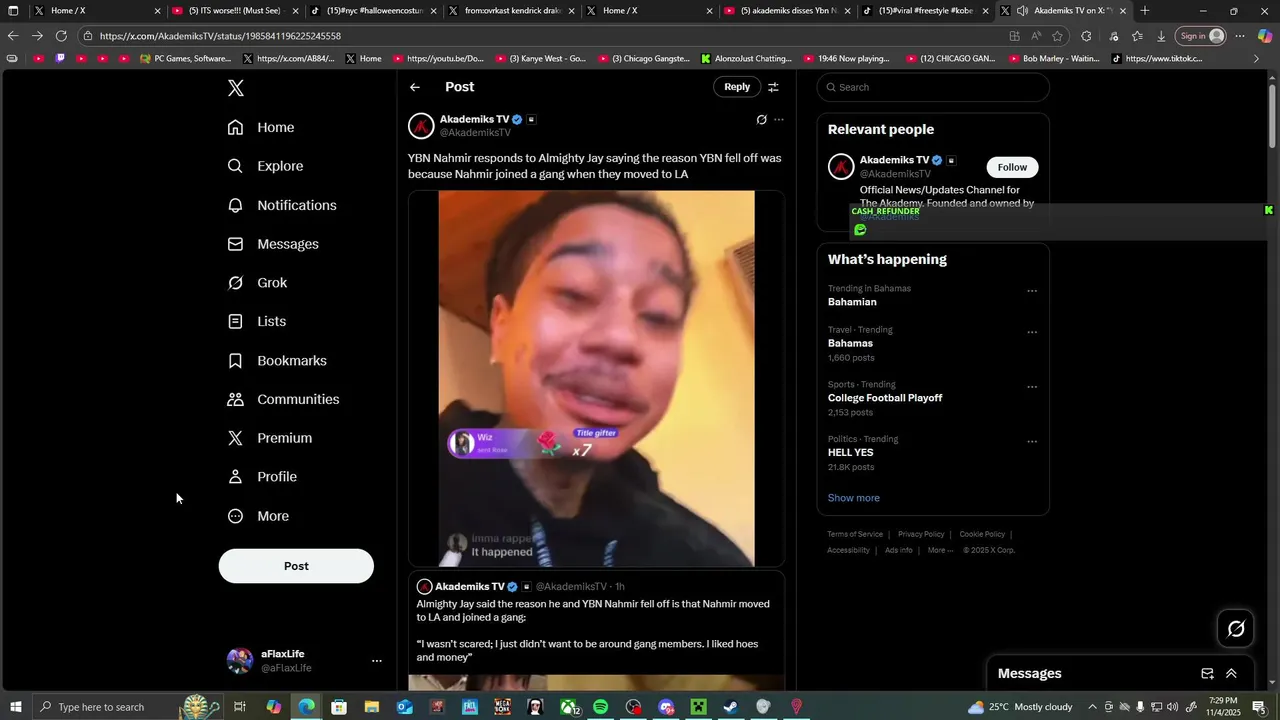Image resolution: width=1280 pixels, height=720 pixels.
Task: Click the browser Sign in button
Action: pos(1201,36)
